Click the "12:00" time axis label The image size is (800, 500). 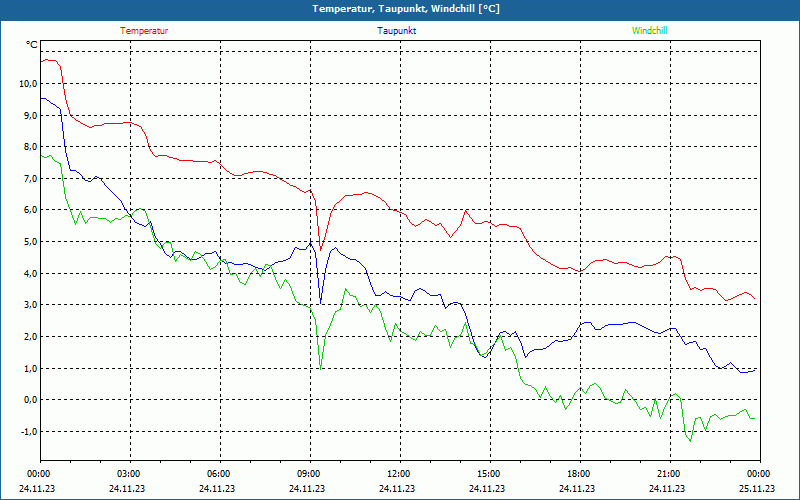[400, 474]
